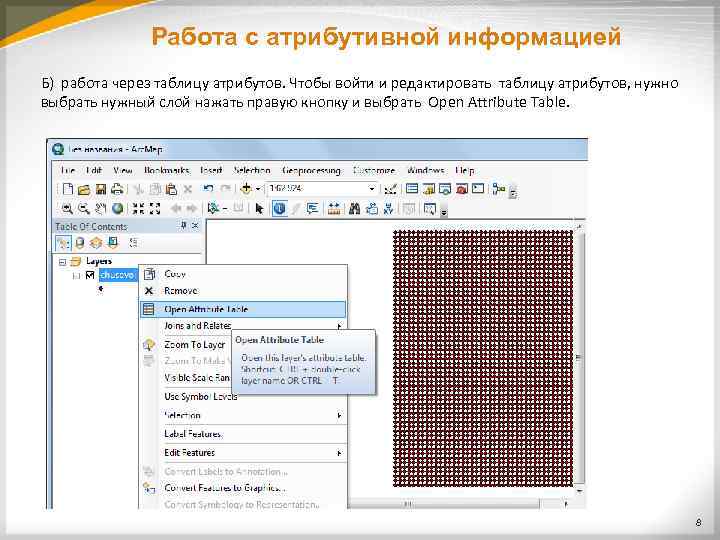Open the Customize menu
This screenshot has width=720, height=540.
tap(374, 170)
